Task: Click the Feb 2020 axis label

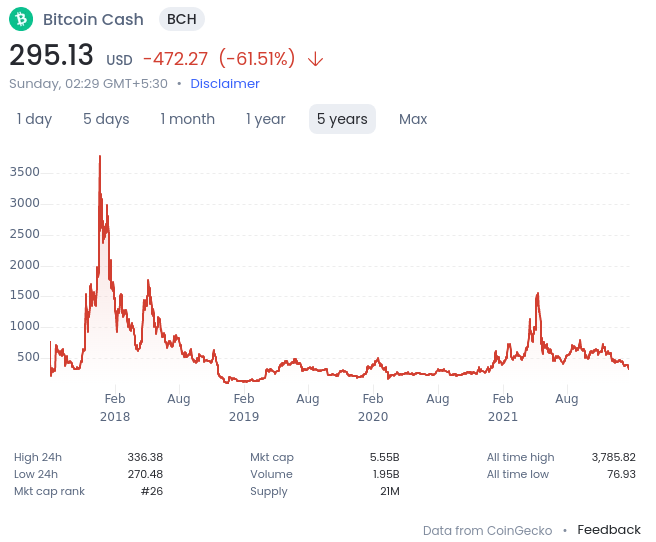Action: point(373,407)
